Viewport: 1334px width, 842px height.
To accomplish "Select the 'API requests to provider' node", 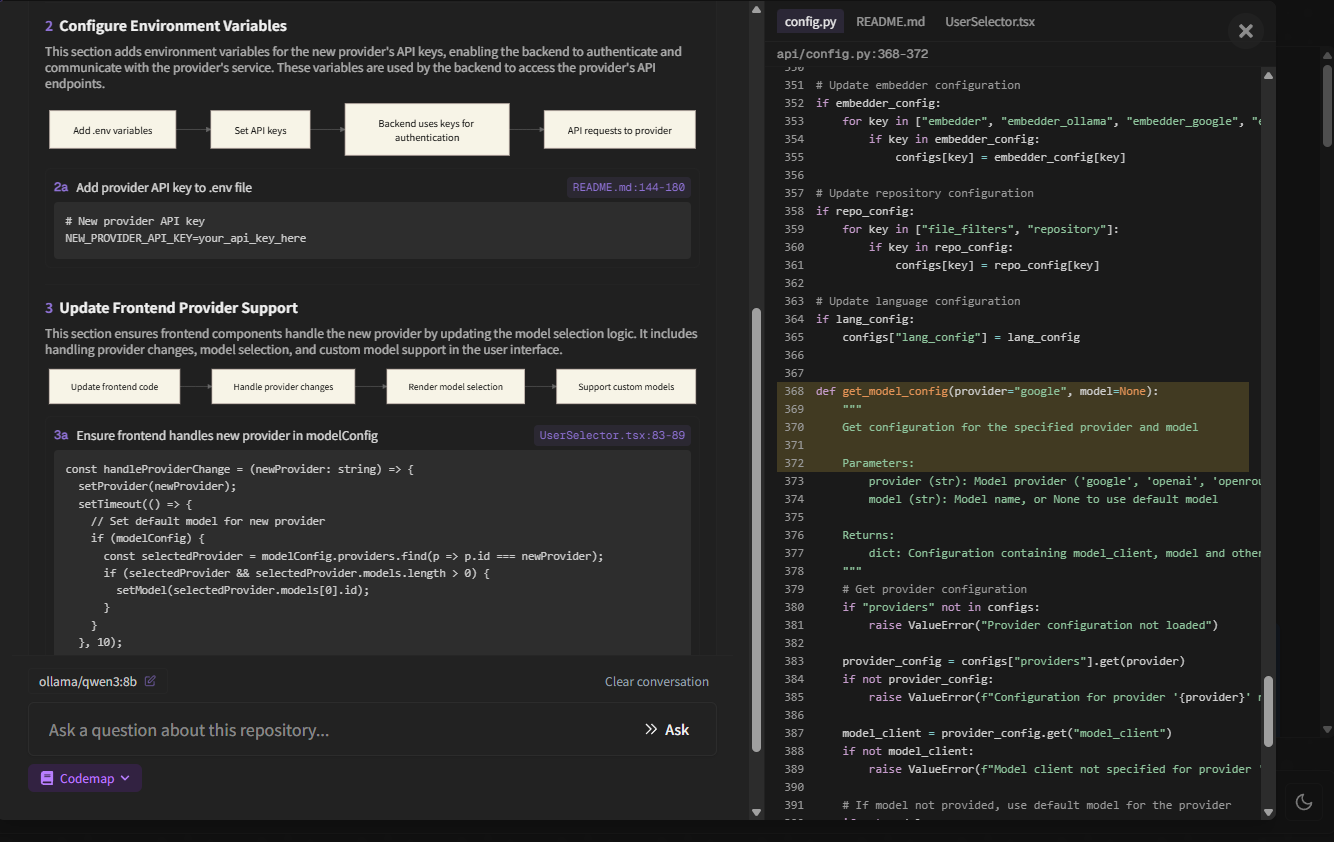I will (620, 130).
